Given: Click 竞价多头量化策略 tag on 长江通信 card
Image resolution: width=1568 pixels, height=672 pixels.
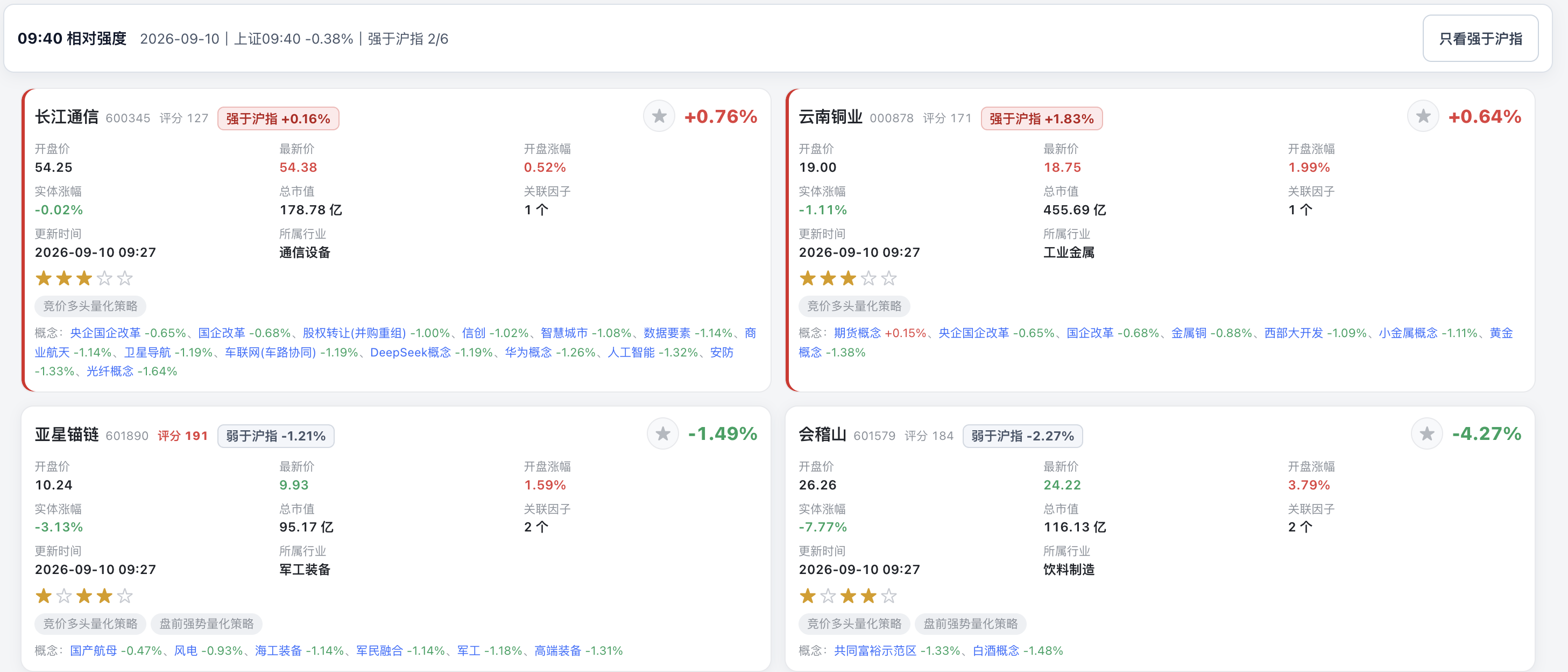Looking at the screenshot, I should (90, 306).
